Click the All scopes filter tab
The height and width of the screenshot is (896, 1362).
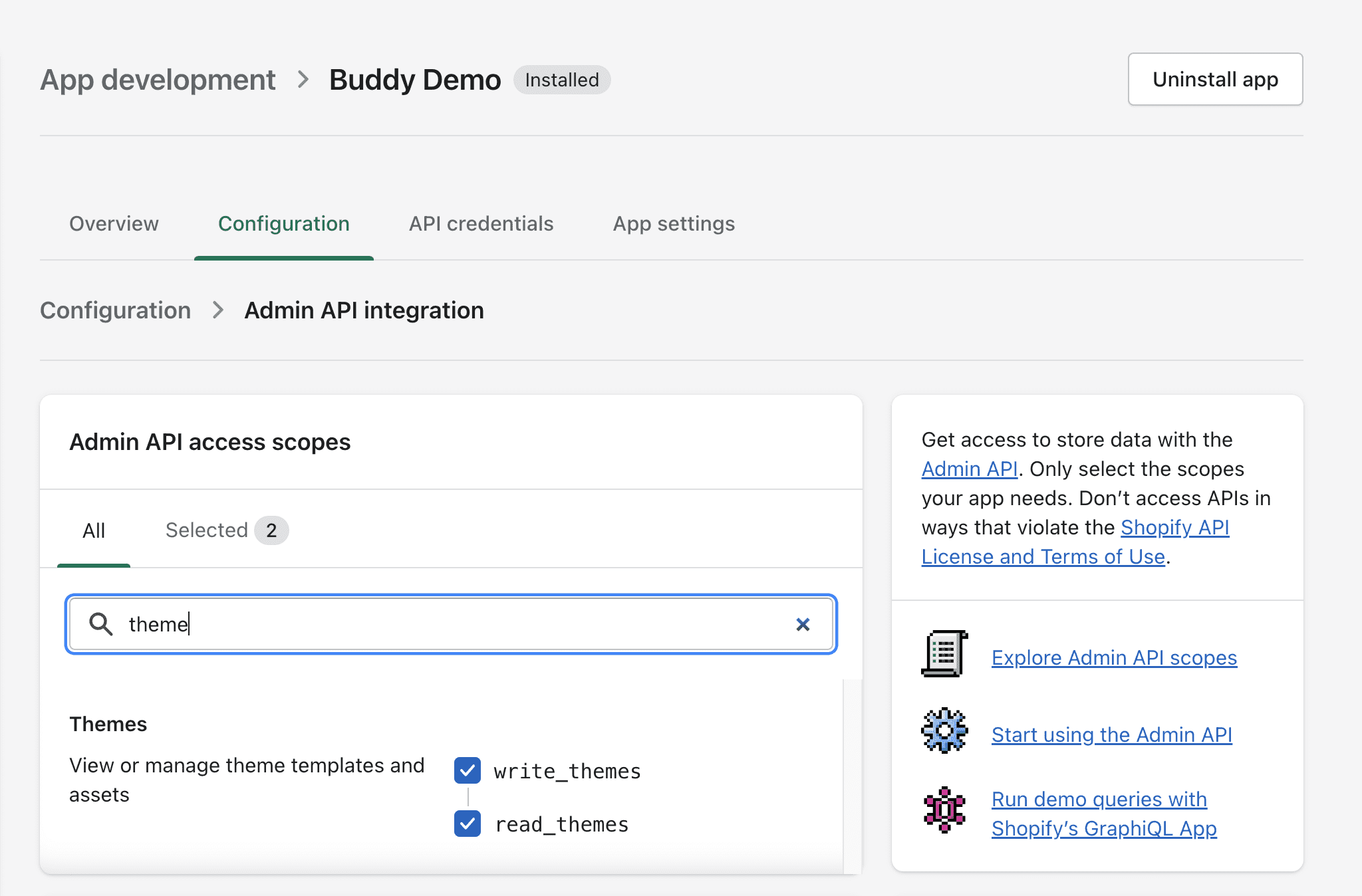click(x=93, y=529)
